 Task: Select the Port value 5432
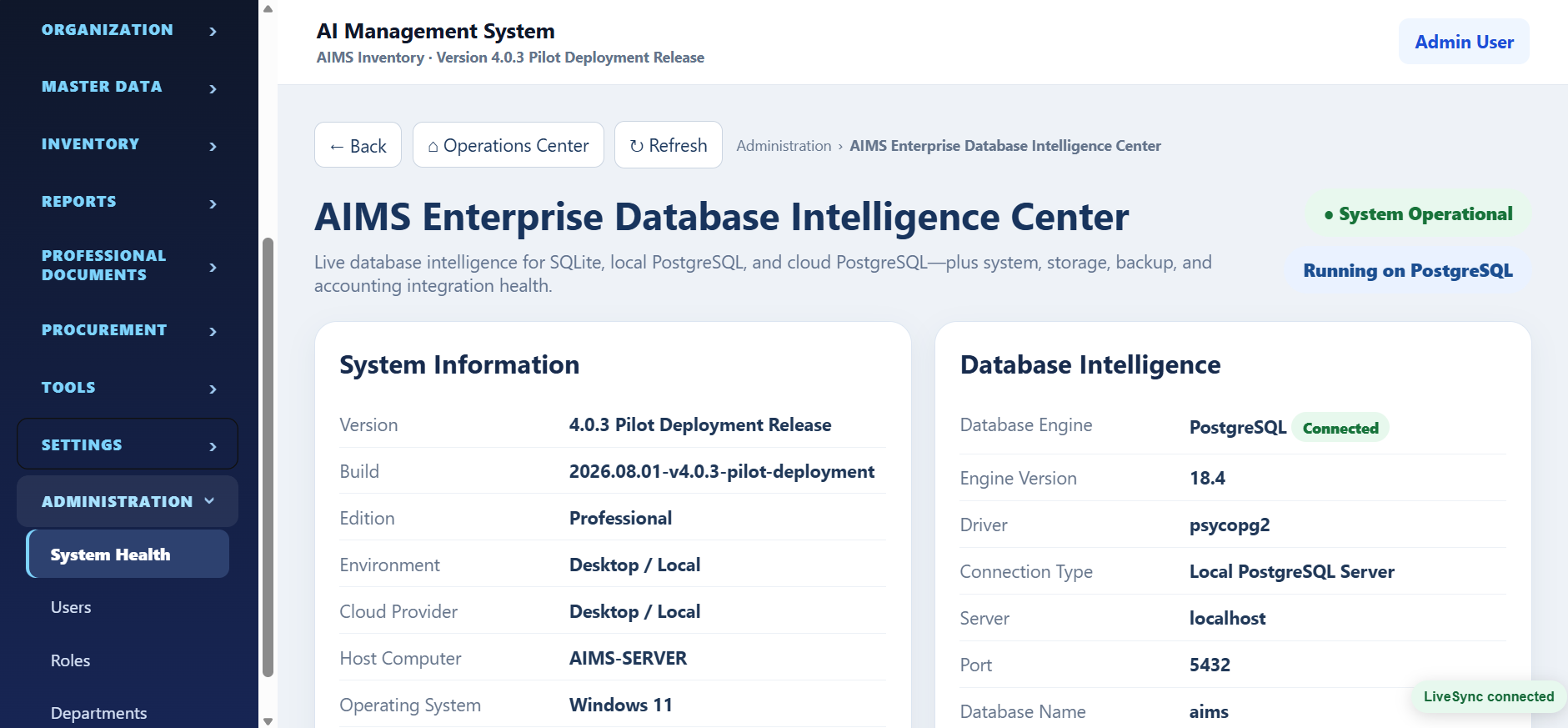1210,665
